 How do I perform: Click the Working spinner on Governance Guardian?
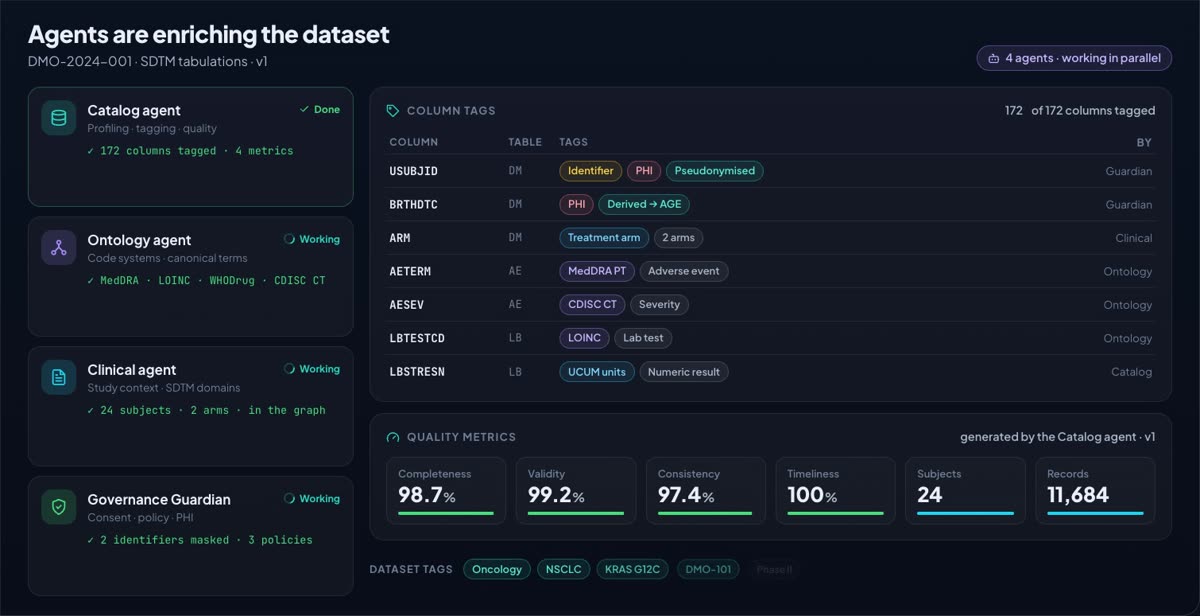pos(289,498)
